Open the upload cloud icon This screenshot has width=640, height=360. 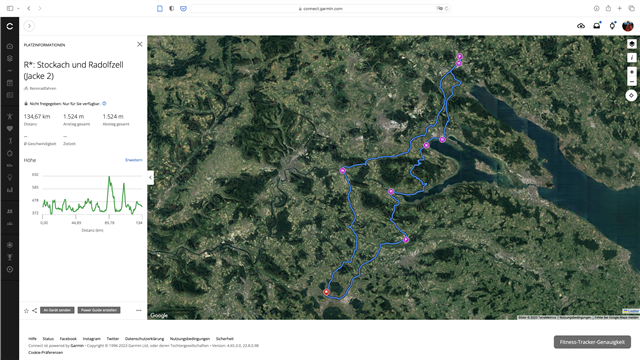tap(581, 26)
